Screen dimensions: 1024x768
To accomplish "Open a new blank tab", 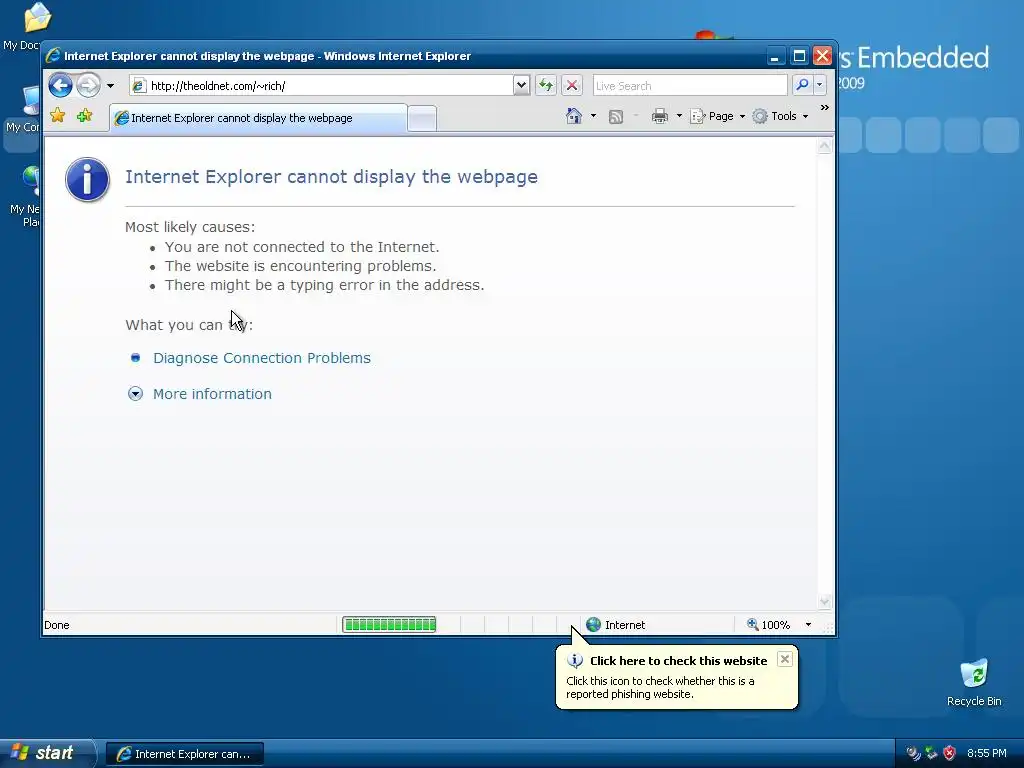I will point(423,119).
